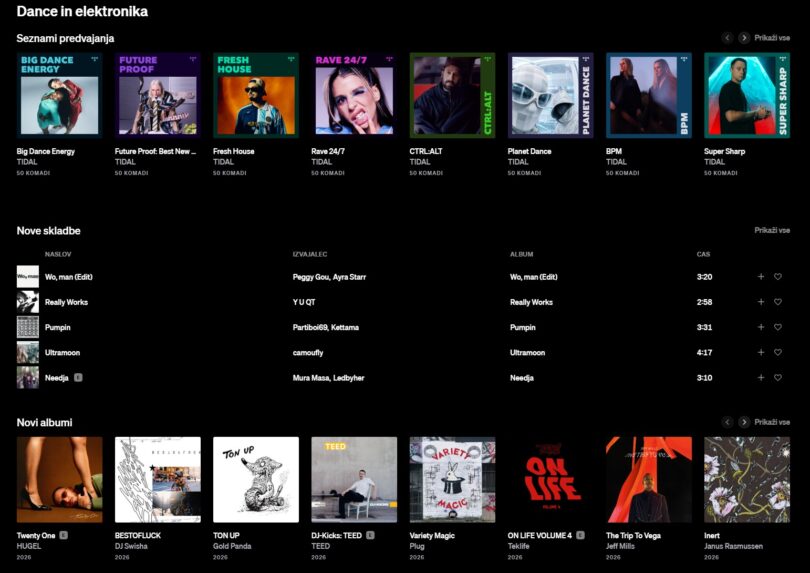Show all new tracks in Nove skladbe

point(772,230)
